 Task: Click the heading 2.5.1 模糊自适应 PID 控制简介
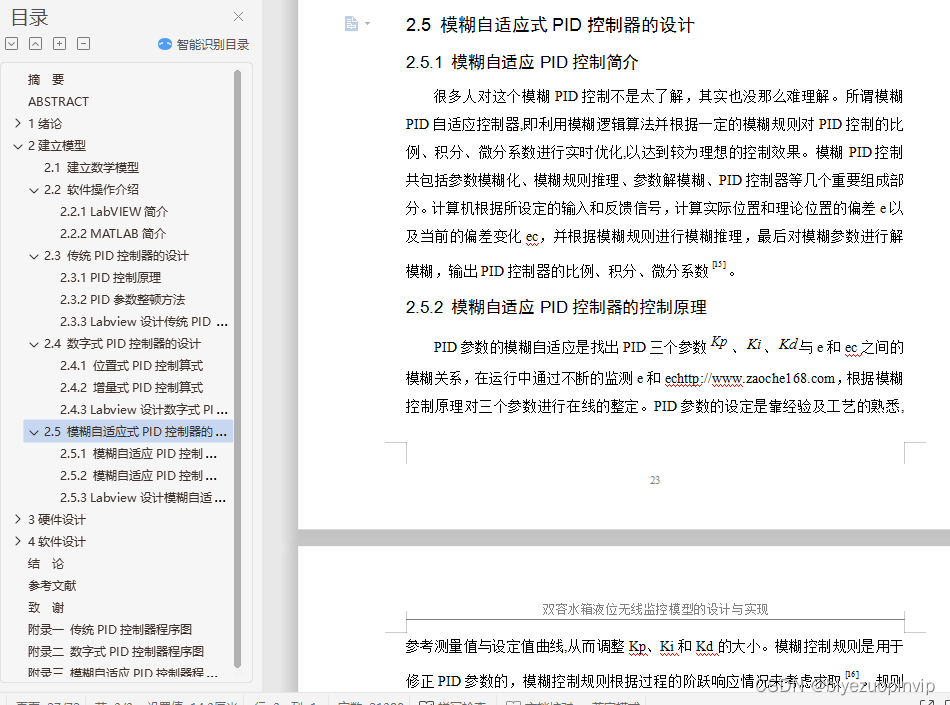522,62
